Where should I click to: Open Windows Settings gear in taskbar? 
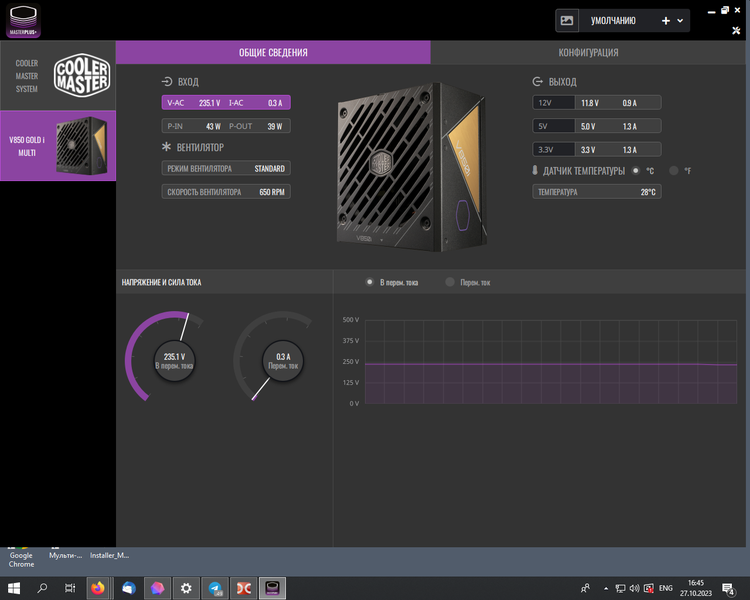[186, 588]
